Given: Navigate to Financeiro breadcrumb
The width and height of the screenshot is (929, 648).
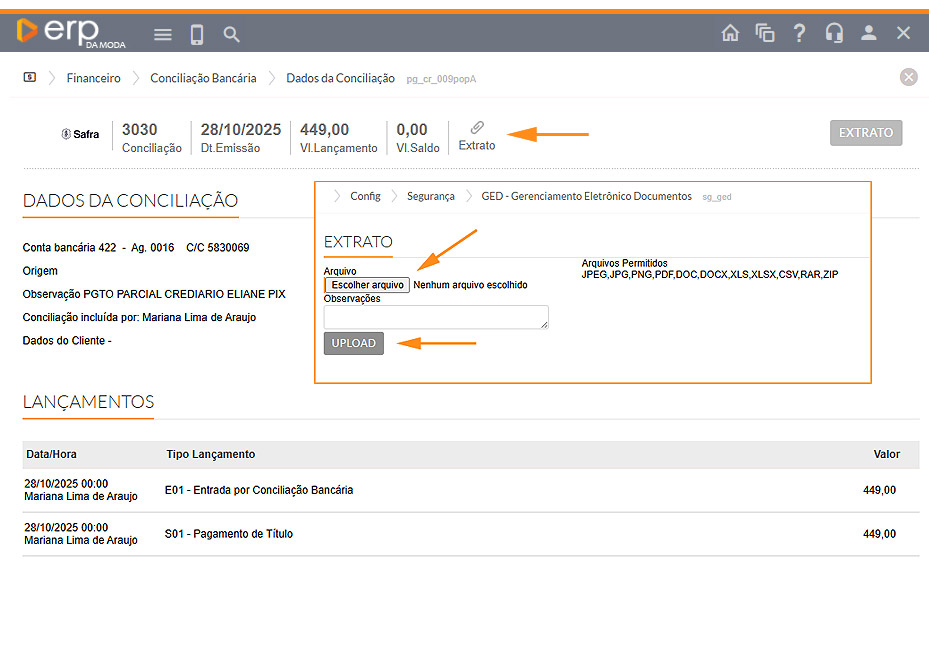Looking at the screenshot, I should 93,78.
